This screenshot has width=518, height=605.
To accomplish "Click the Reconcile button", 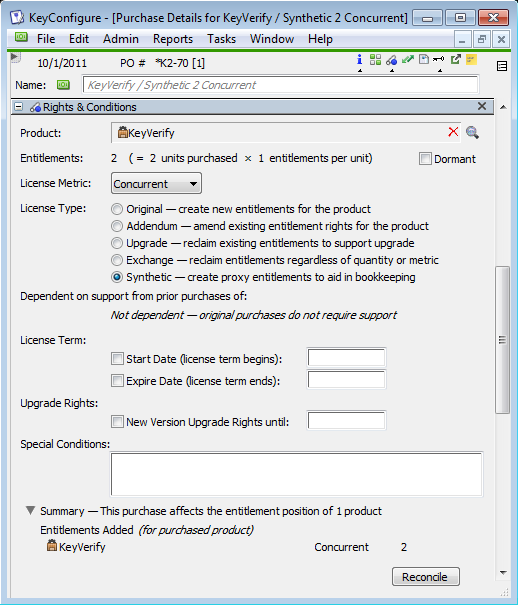I will pyautogui.click(x=426, y=576).
